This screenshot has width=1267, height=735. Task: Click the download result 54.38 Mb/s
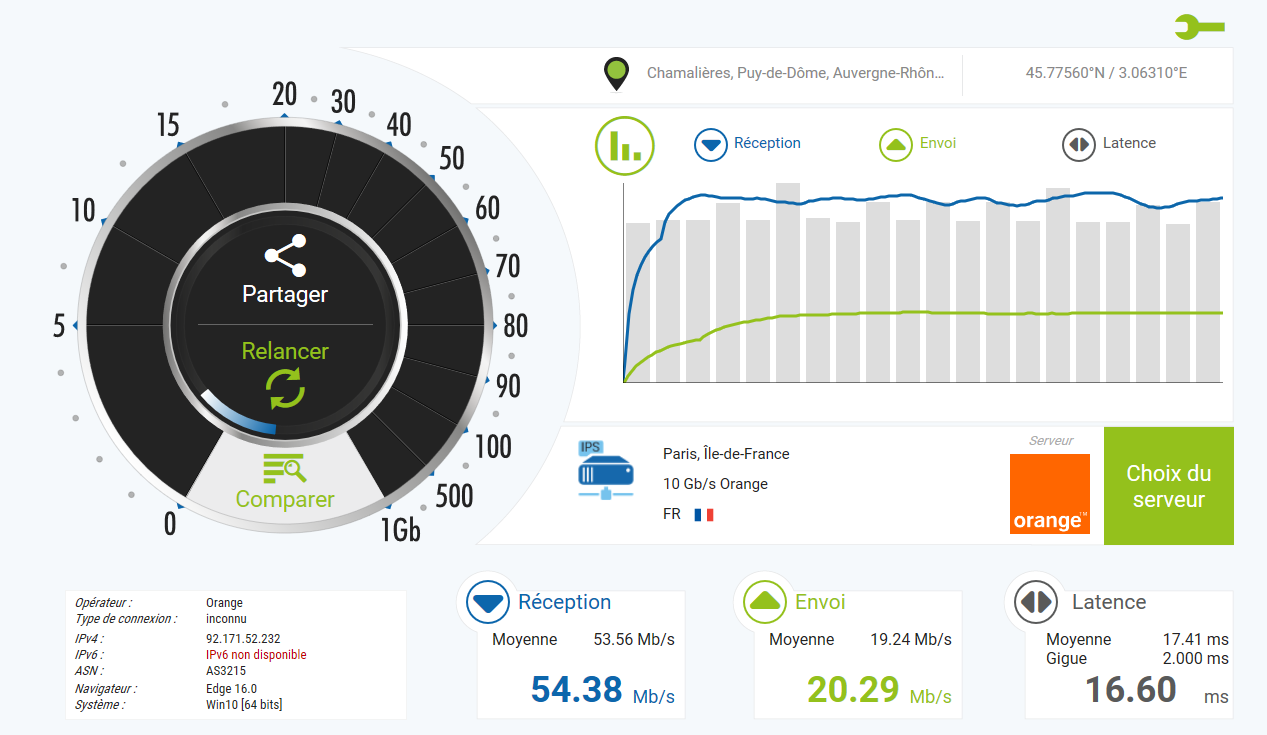click(x=602, y=690)
